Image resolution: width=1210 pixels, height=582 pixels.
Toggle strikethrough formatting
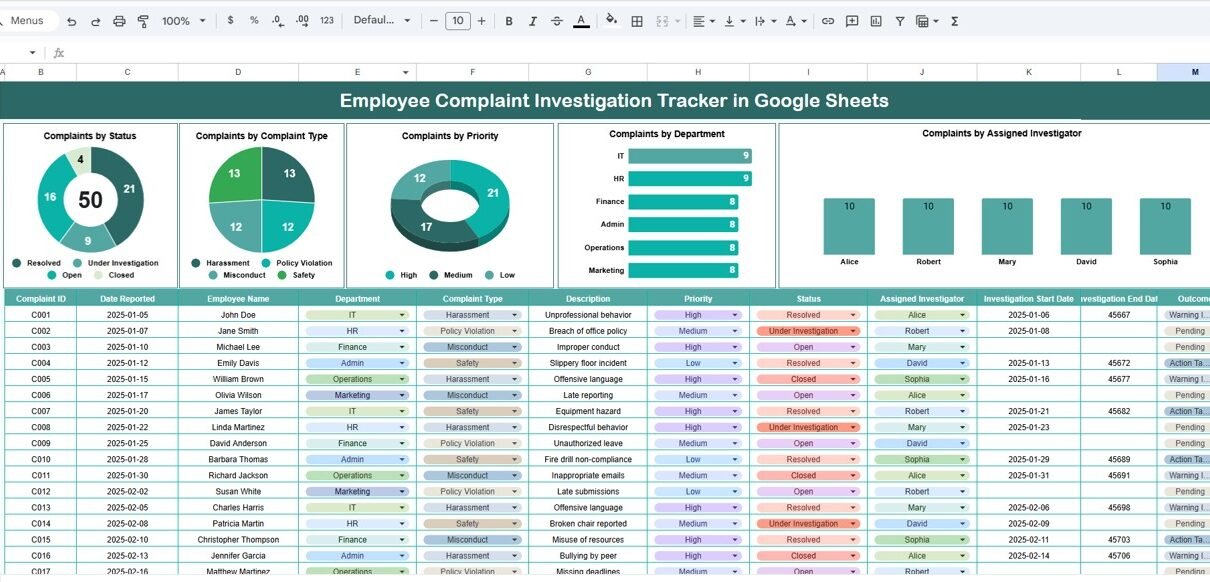[557, 21]
